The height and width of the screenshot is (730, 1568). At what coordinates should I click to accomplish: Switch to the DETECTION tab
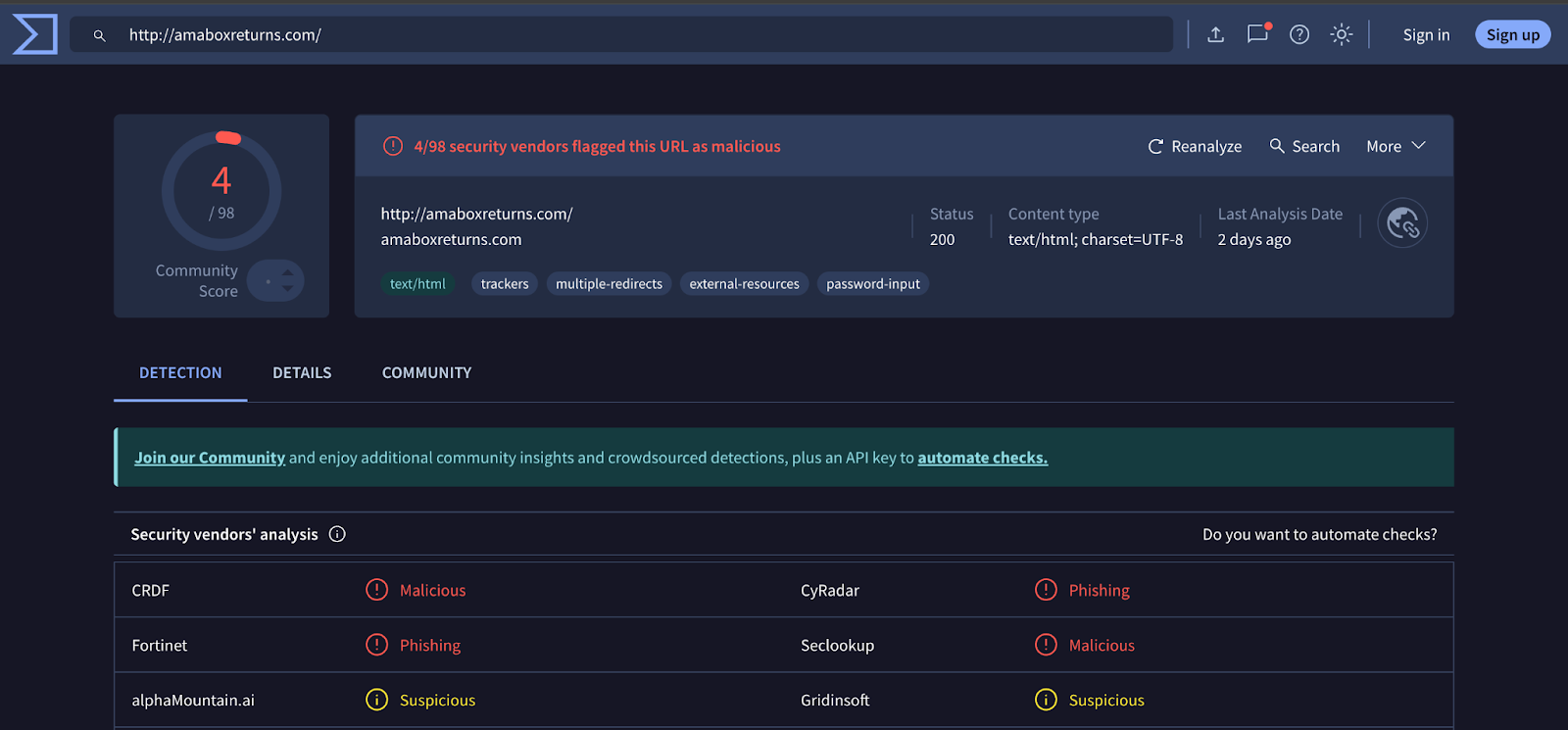(180, 372)
